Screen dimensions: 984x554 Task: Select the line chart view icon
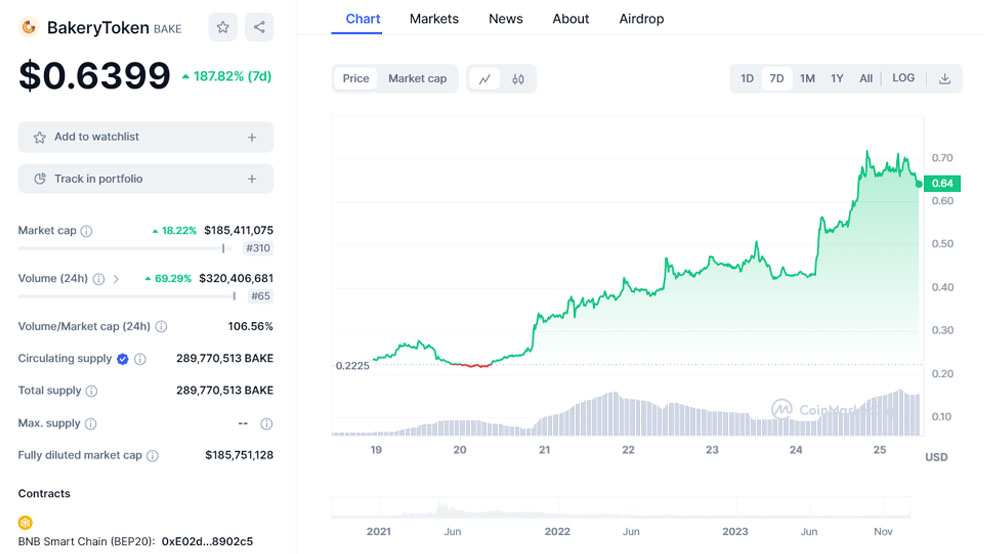[x=484, y=79]
